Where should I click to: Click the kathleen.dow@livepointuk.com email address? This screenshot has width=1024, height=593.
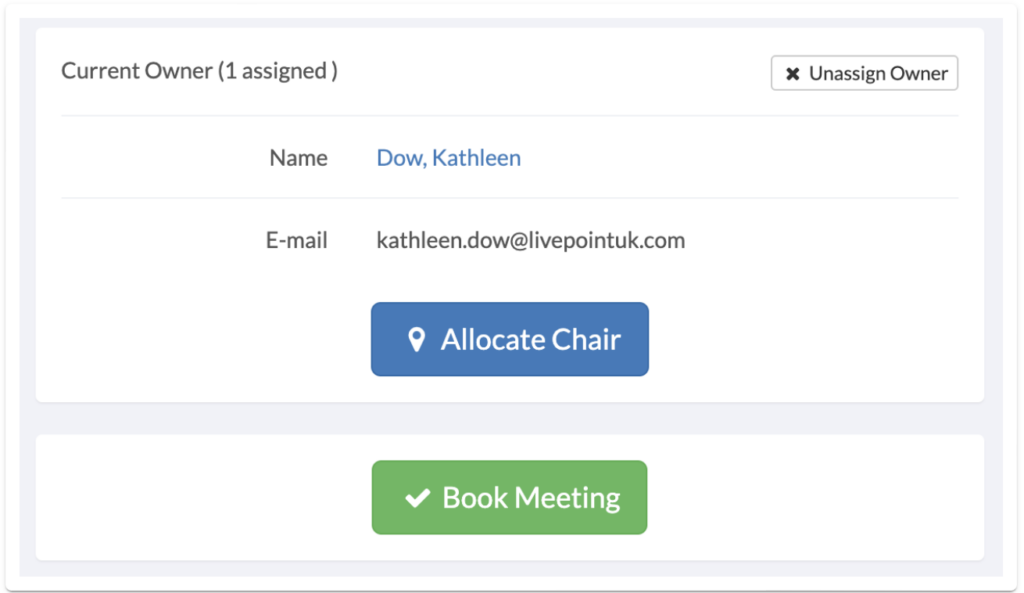point(530,240)
